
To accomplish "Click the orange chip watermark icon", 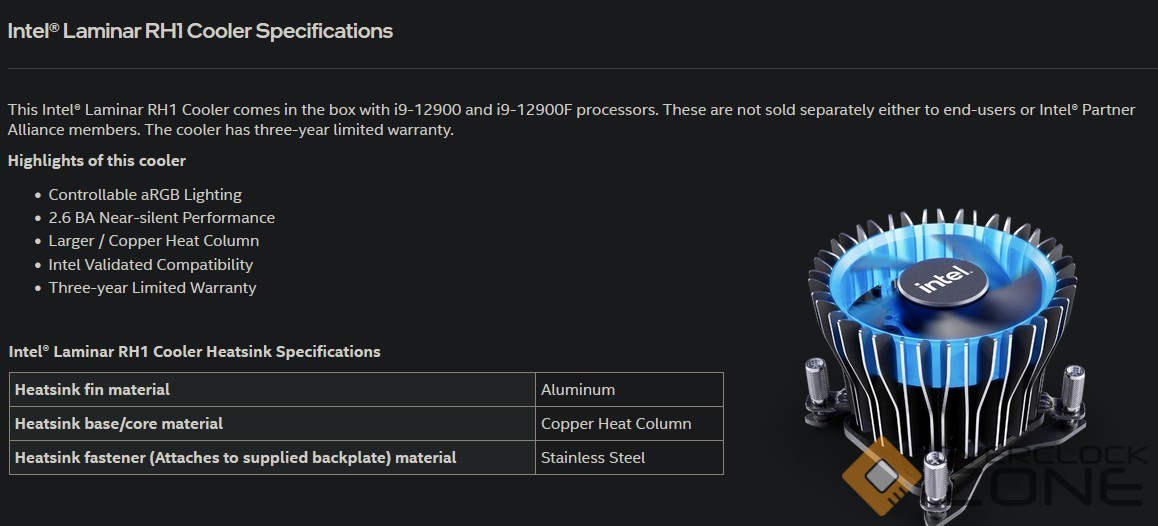I will 878,476.
